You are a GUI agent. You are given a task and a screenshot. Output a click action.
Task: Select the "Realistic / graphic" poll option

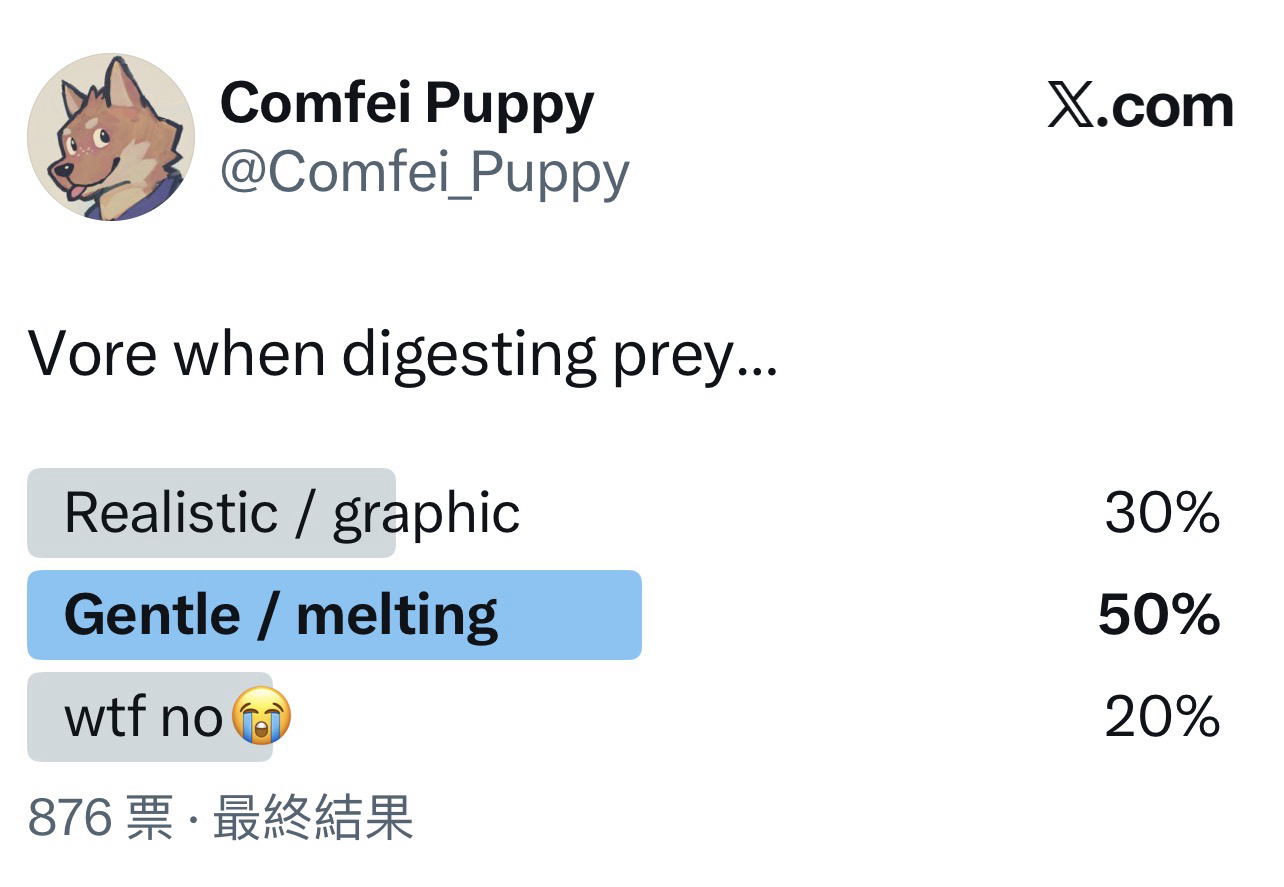coord(291,513)
